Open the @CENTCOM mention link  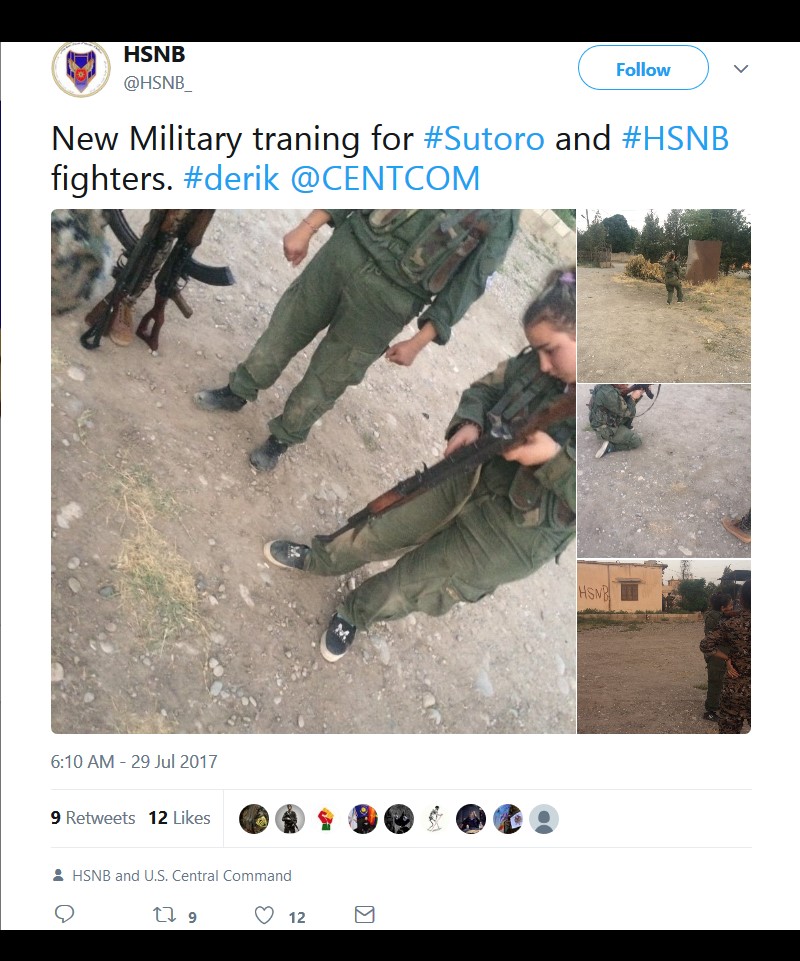point(385,178)
